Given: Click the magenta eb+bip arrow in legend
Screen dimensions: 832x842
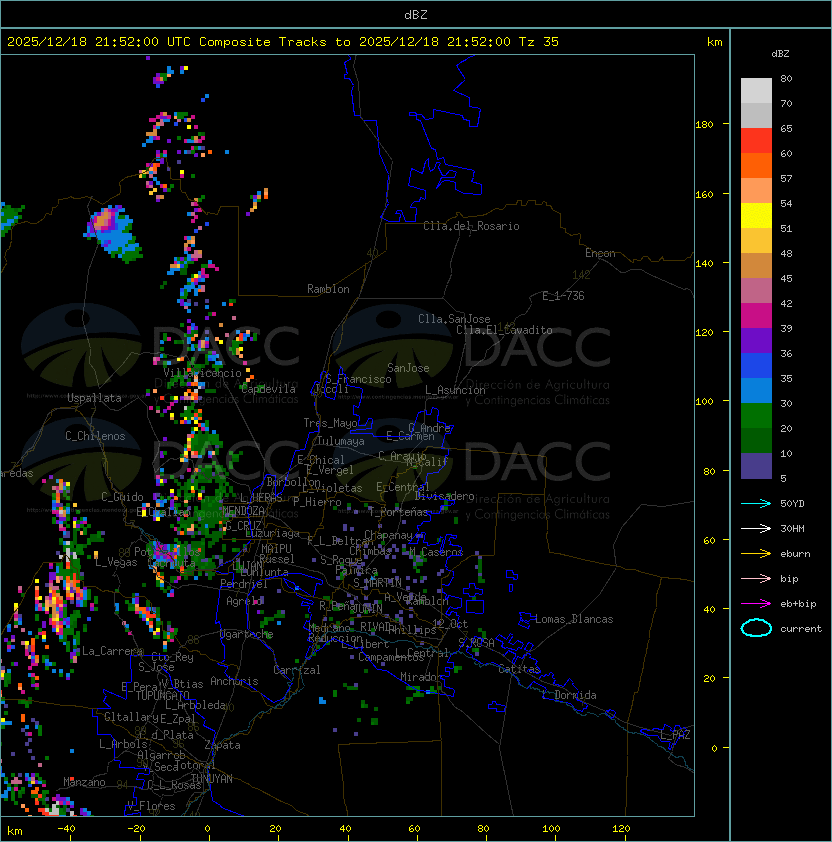Looking at the screenshot, I should (x=756, y=604).
